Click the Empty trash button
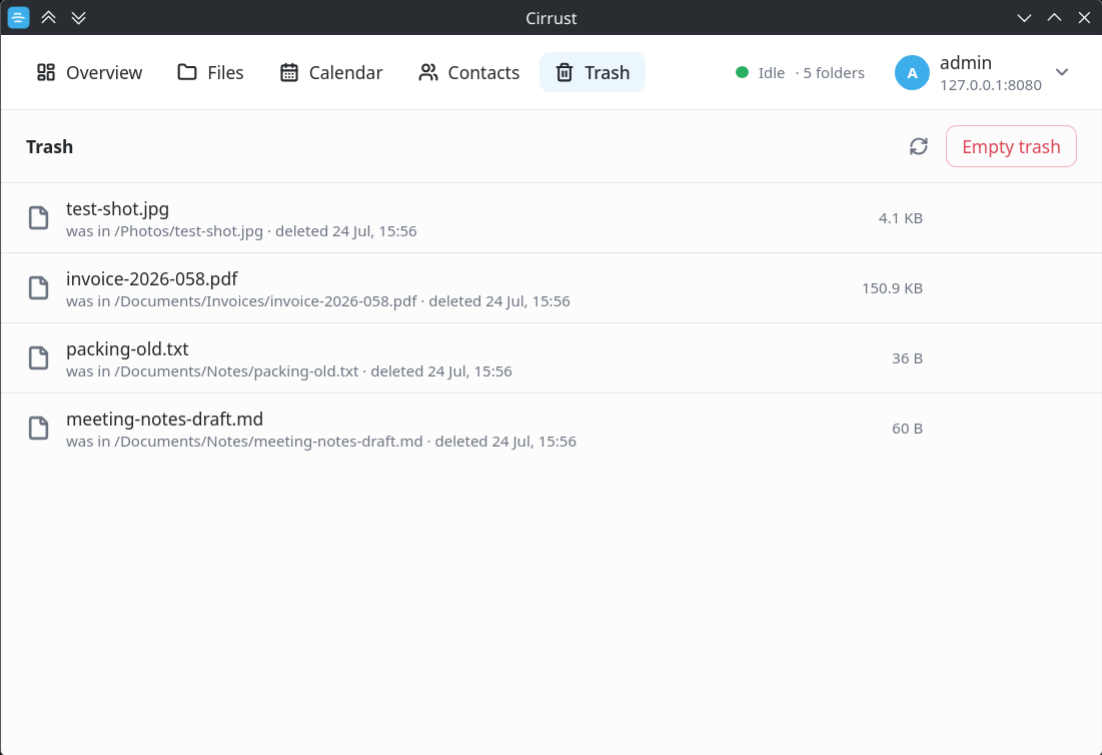Viewport: 1102px width, 755px height. point(1011,146)
